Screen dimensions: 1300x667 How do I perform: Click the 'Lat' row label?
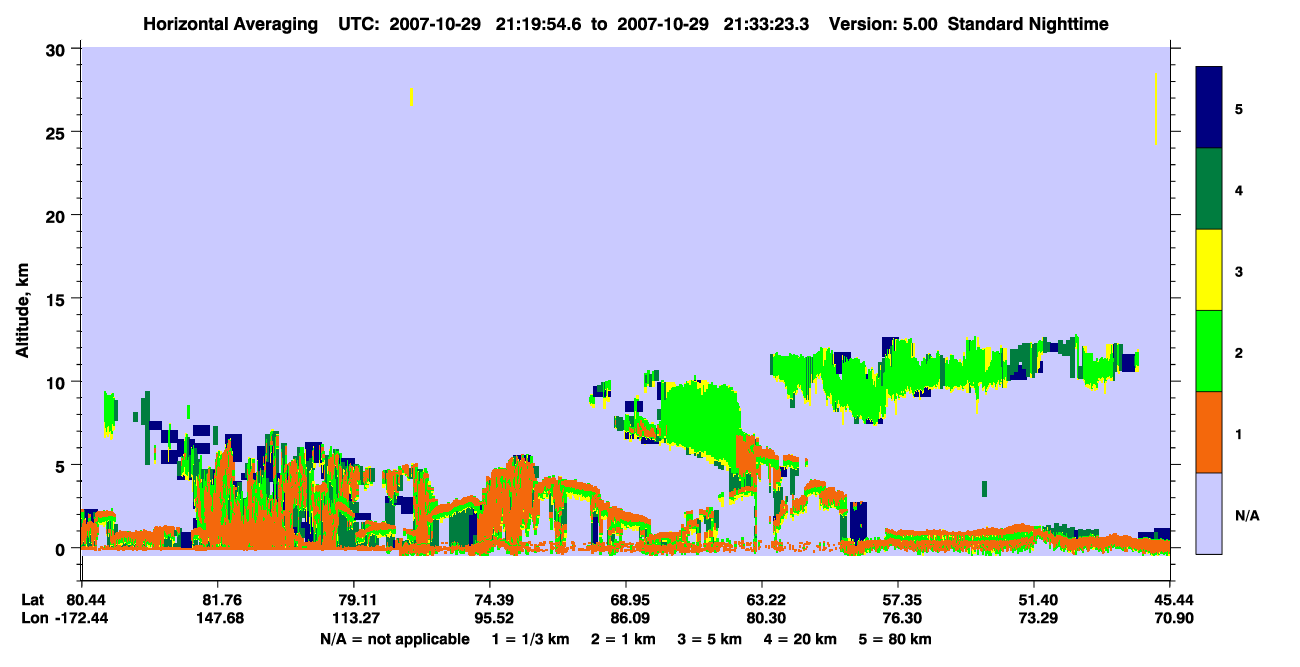pyautogui.click(x=33, y=599)
